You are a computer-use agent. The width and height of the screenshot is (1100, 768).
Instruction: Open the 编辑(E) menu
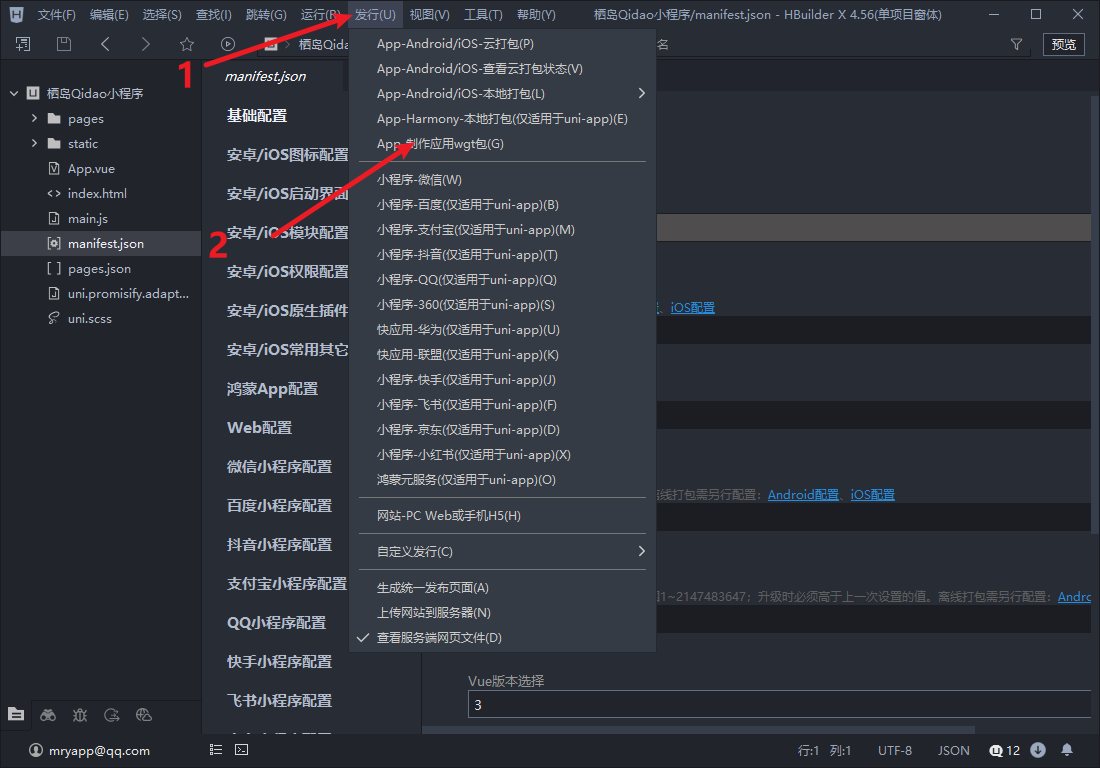click(109, 14)
